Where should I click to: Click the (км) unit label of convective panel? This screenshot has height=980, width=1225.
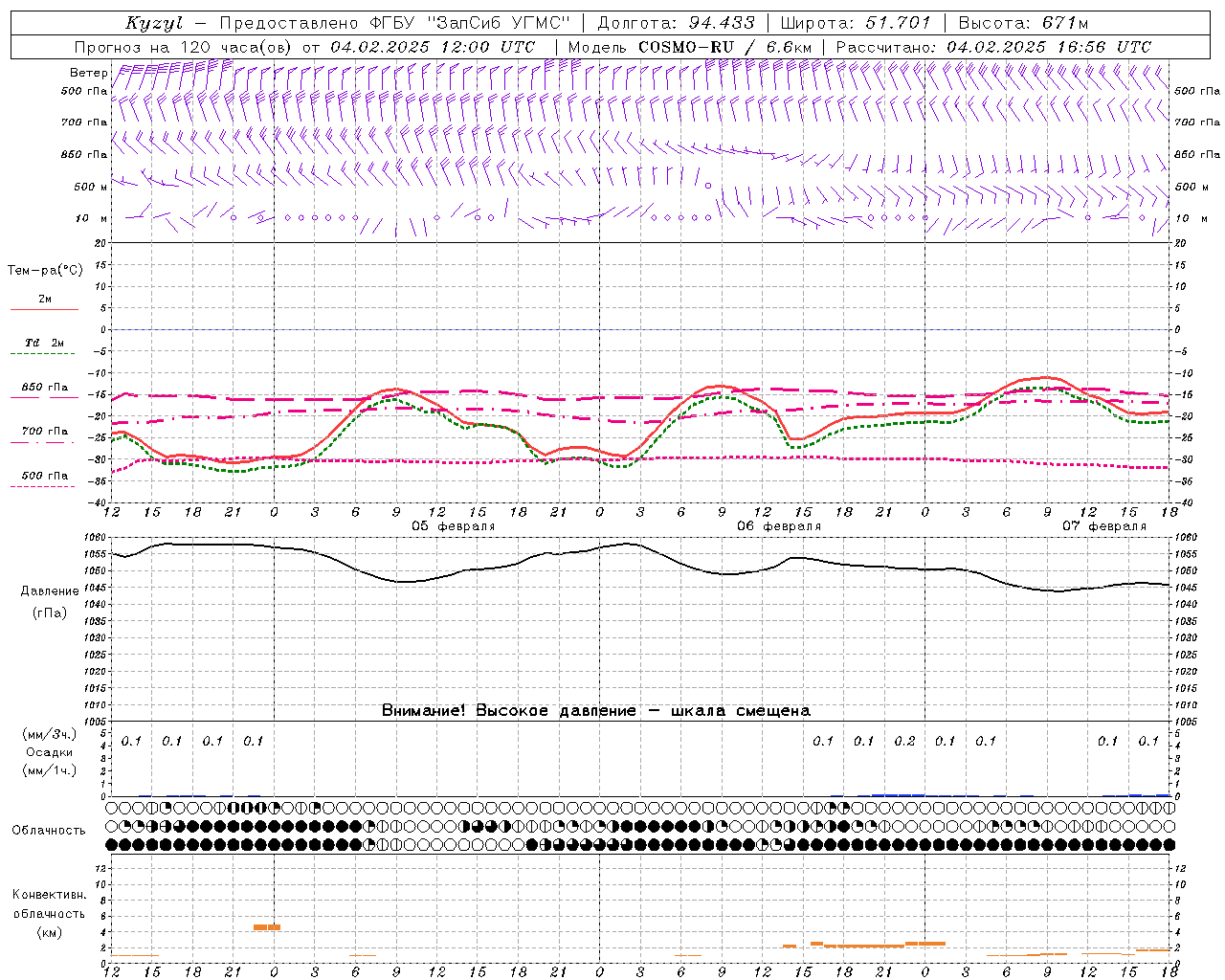tap(49, 933)
